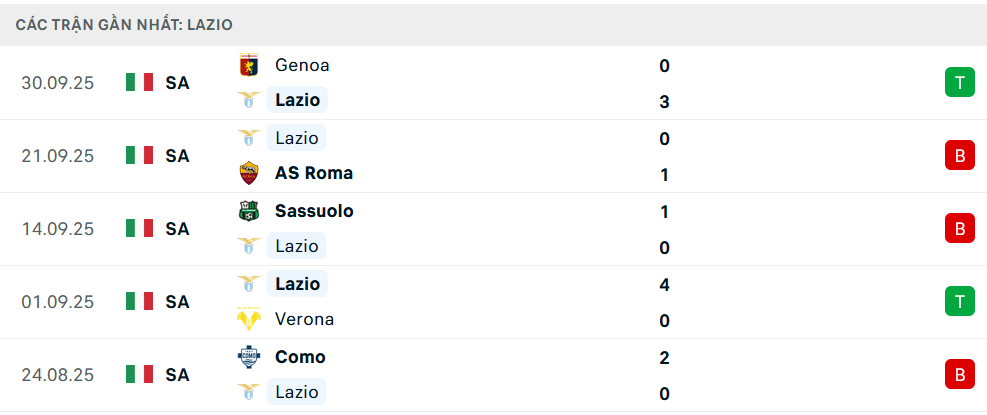Click the Verona club crest icon

coord(248,320)
